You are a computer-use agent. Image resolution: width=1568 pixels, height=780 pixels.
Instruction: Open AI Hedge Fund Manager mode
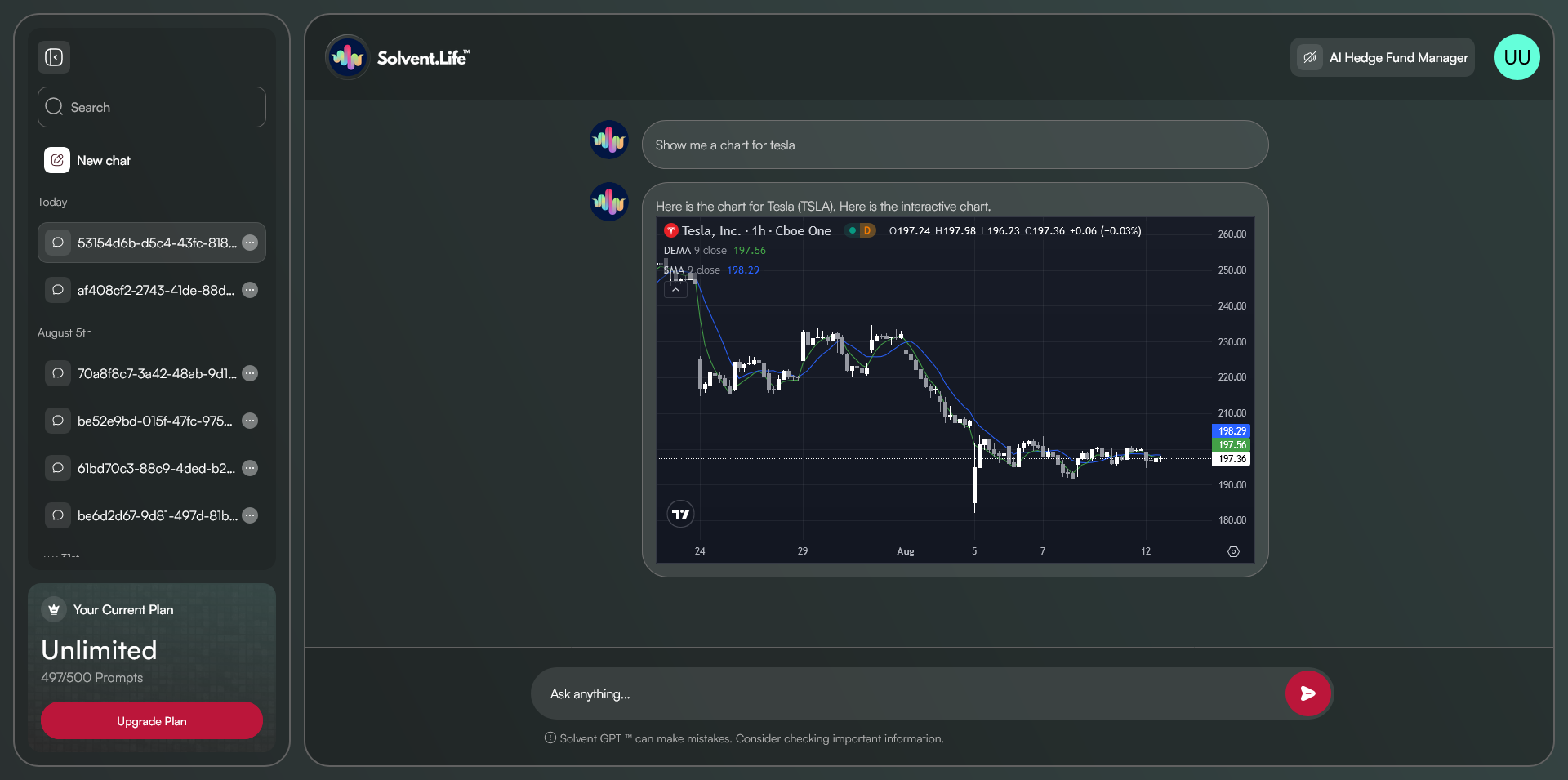click(x=1383, y=57)
